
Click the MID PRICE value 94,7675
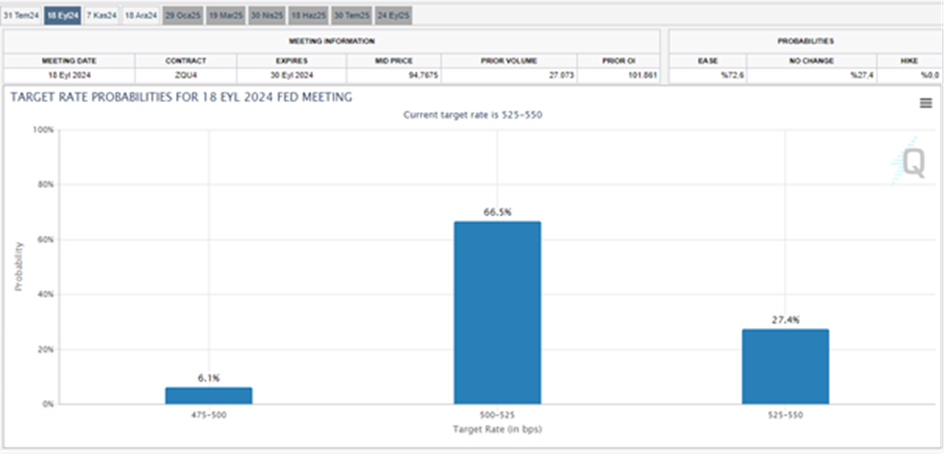pos(393,75)
